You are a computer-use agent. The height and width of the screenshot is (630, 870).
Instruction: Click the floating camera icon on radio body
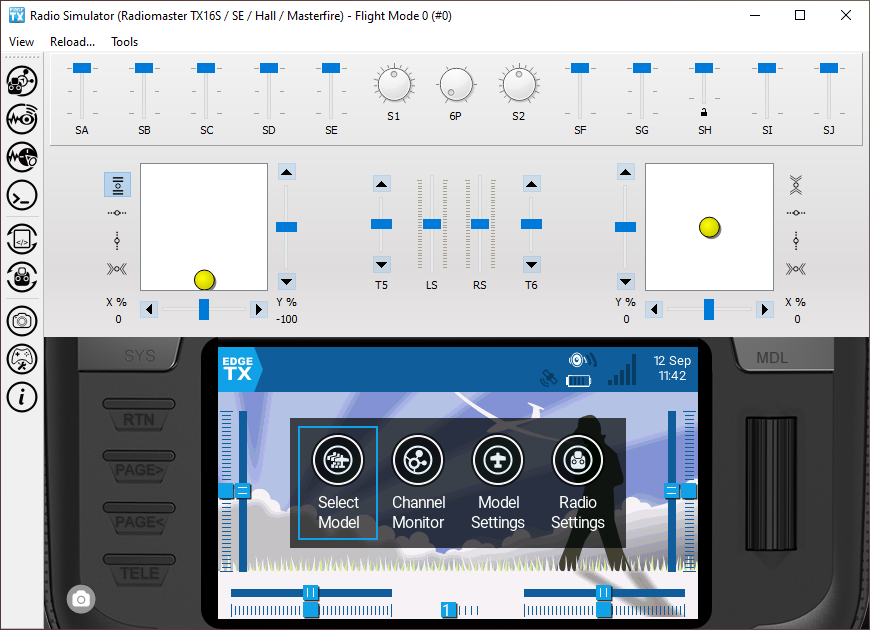click(81, 599)
